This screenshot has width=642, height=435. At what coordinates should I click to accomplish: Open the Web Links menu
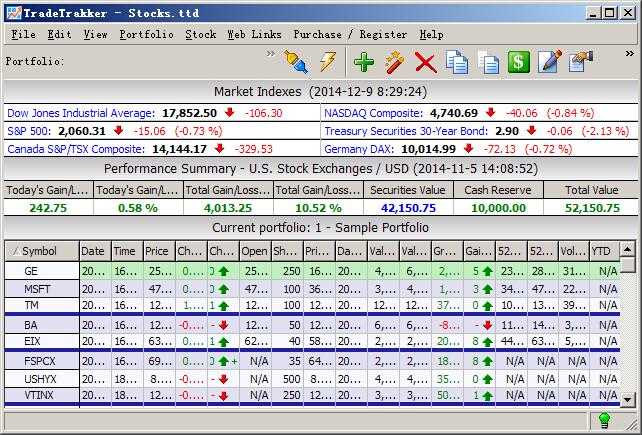click(x=254, y=34)
